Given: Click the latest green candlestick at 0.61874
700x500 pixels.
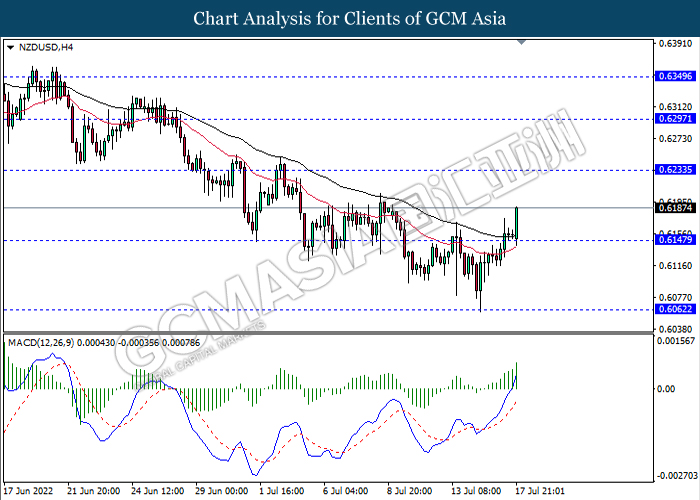Looking at the screenshot, I should pyautogui.click(x=517, y=223).
